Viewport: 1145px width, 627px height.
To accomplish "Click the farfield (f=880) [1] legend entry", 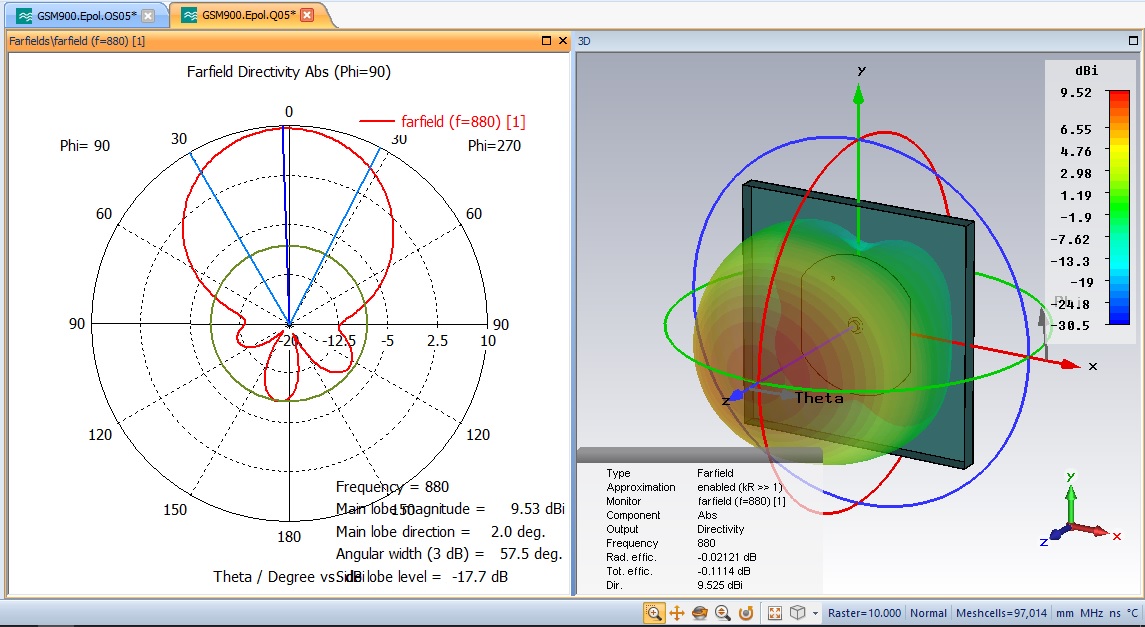I will pos(463,121).
